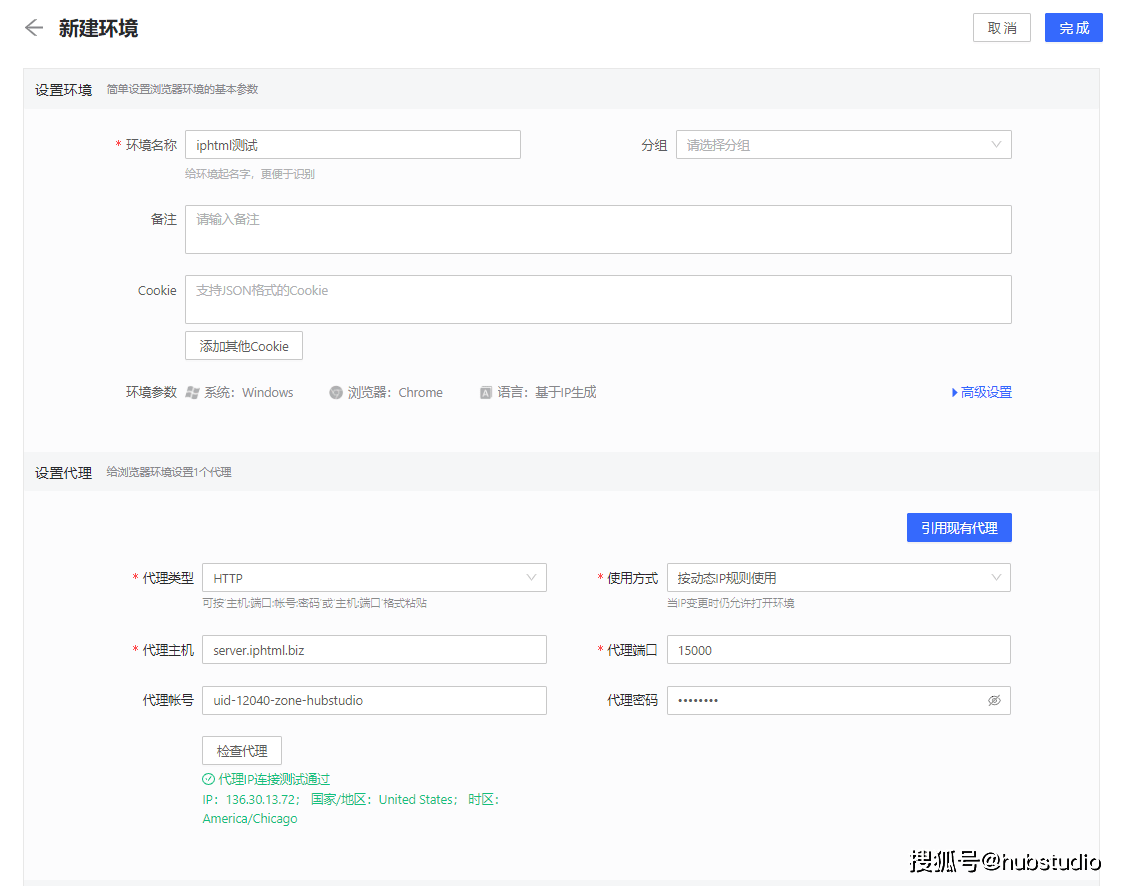The width and height of the screenshot is (1126, 886).
Task: Click the green check icon before 代理IP连接测试通过
Action: 207,779
